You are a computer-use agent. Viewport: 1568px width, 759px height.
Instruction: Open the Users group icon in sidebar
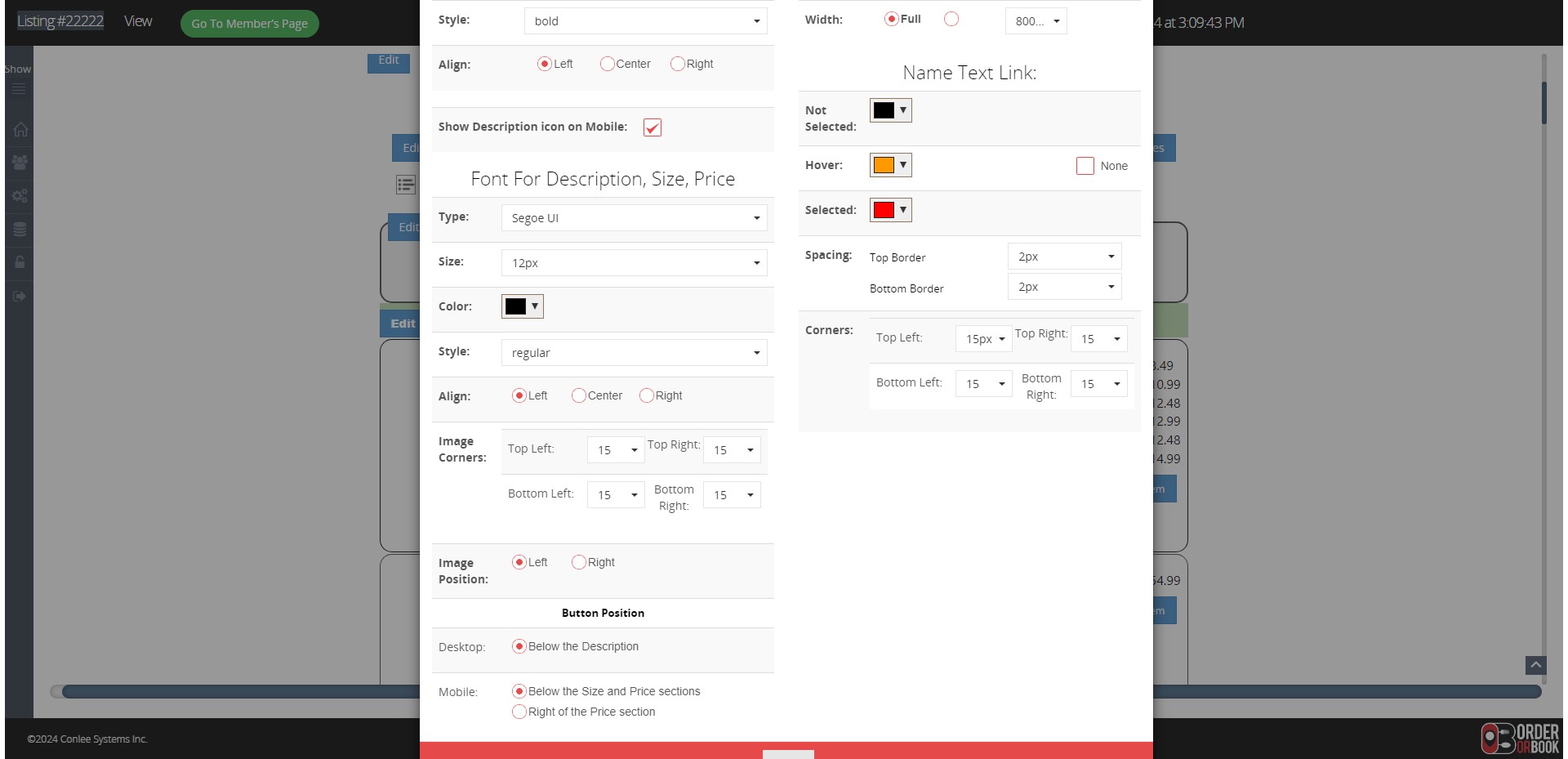point(20,163)
